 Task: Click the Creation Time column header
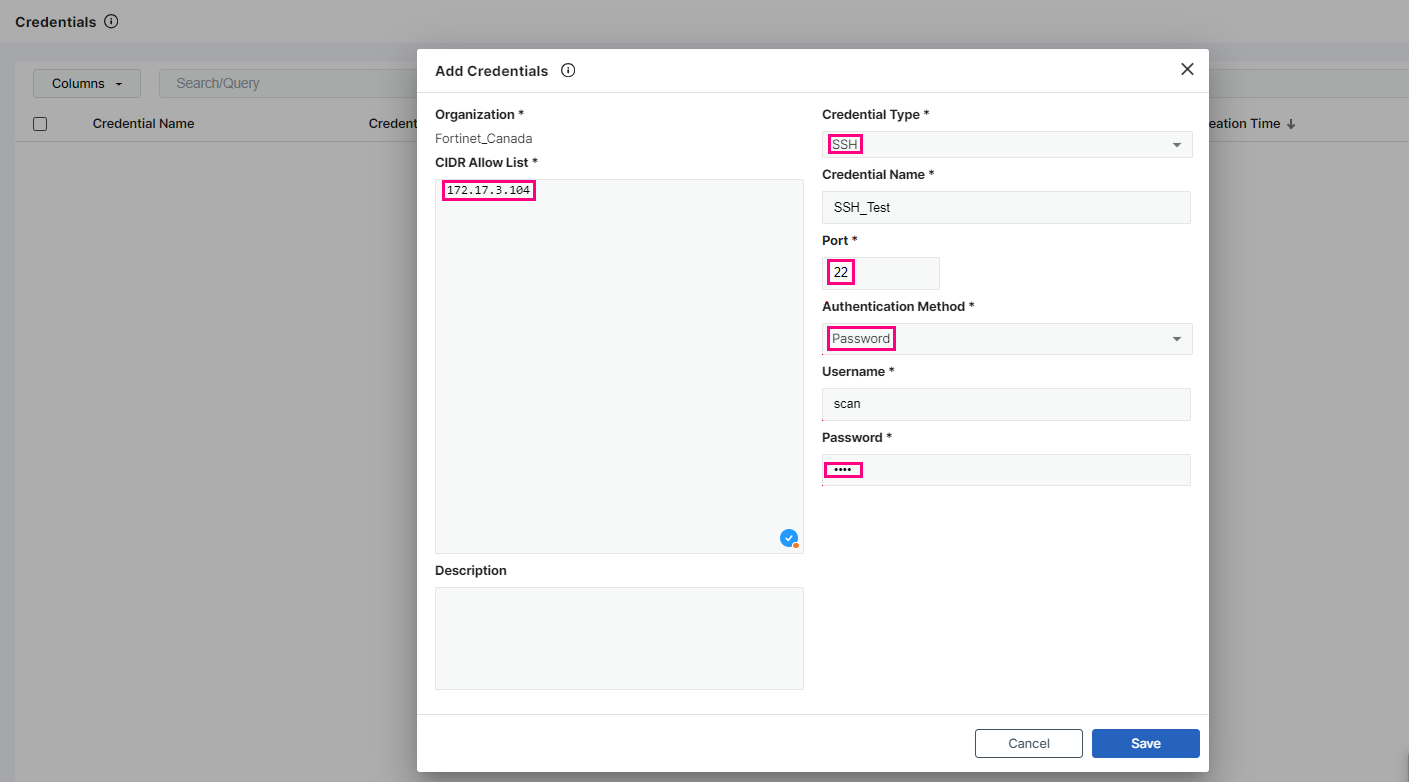click(1243, 124)
